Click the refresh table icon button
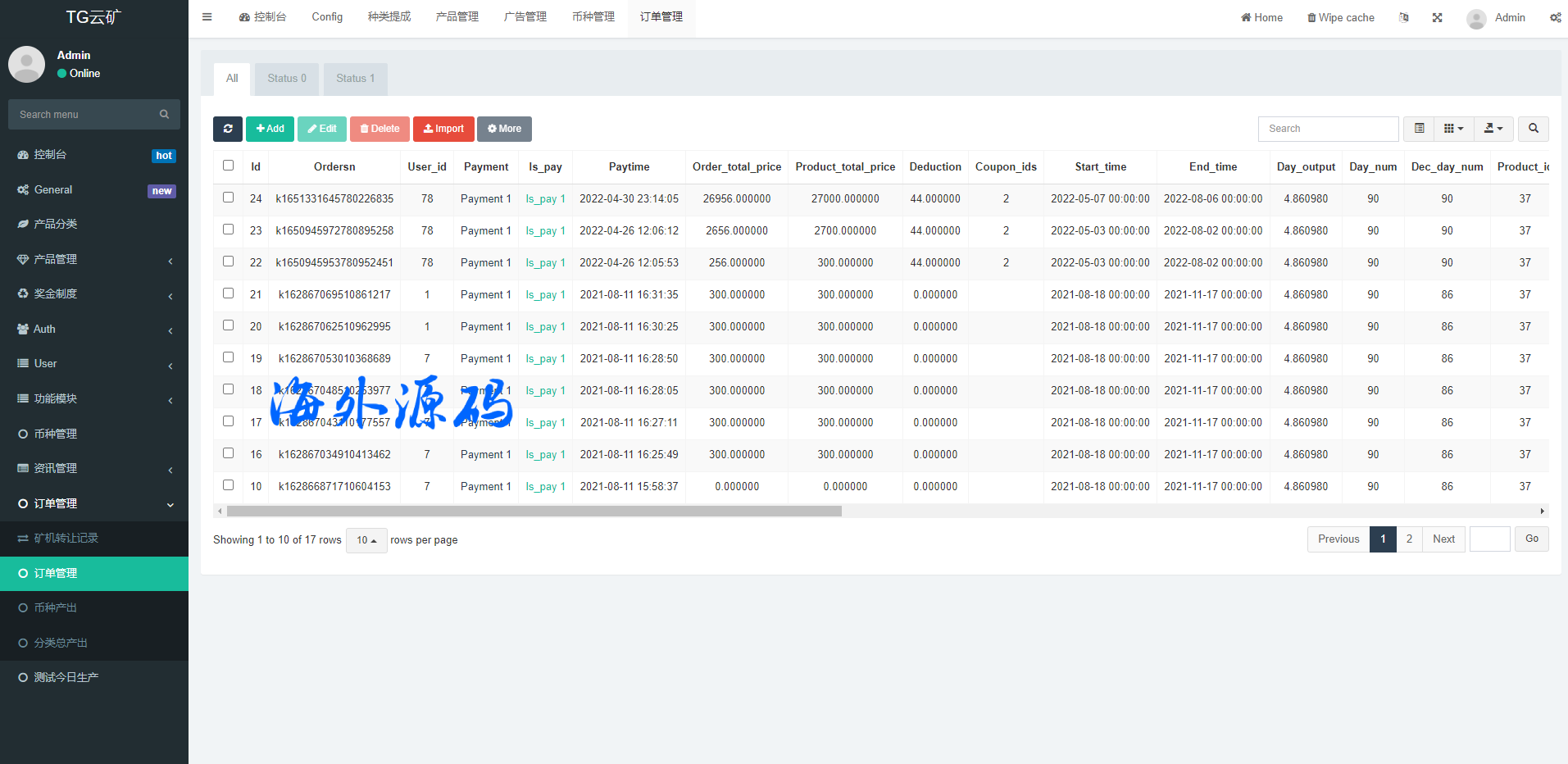This screenshot has width=1568, height=764. point(228,129)
